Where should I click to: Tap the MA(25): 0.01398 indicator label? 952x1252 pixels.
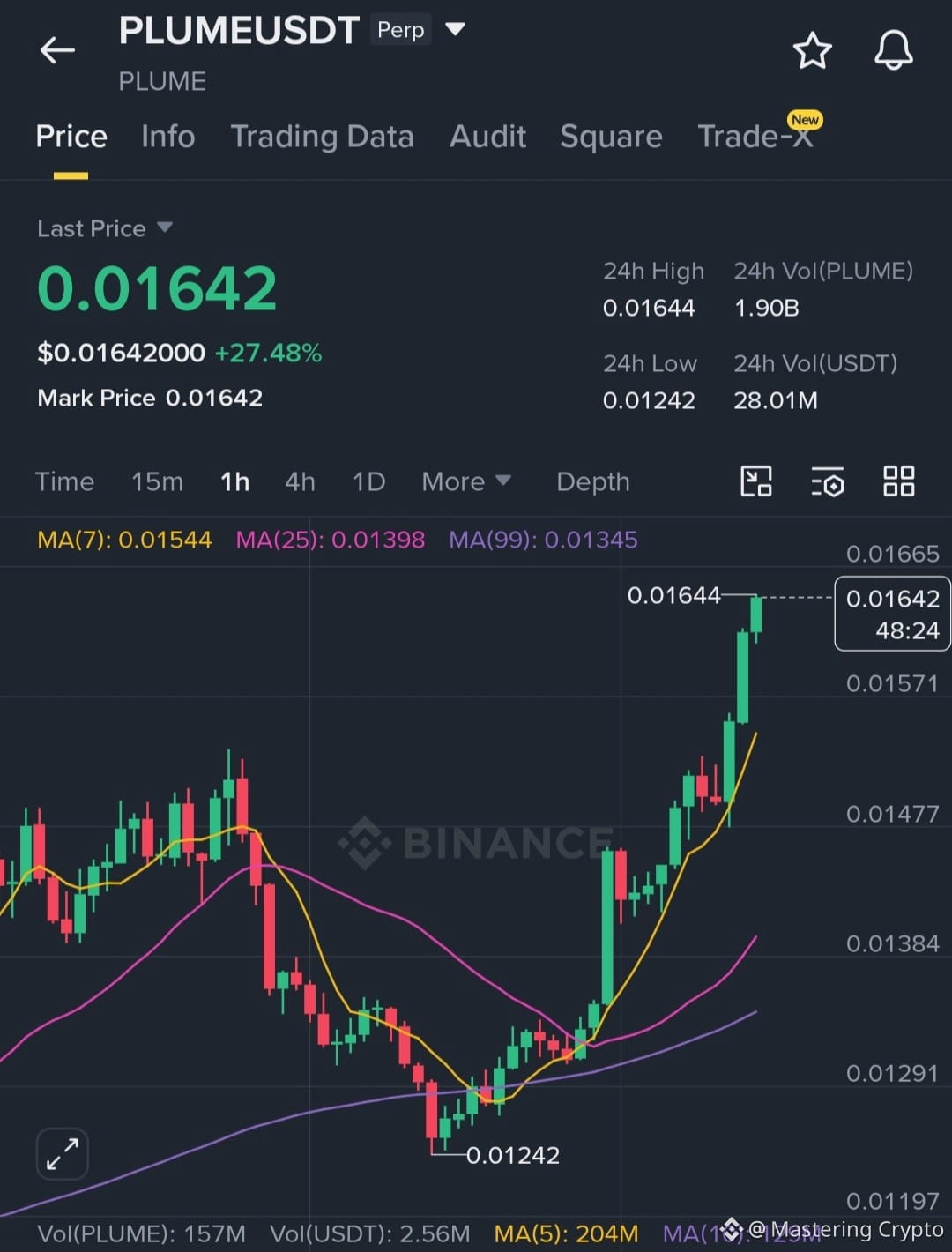pos(330,540)
